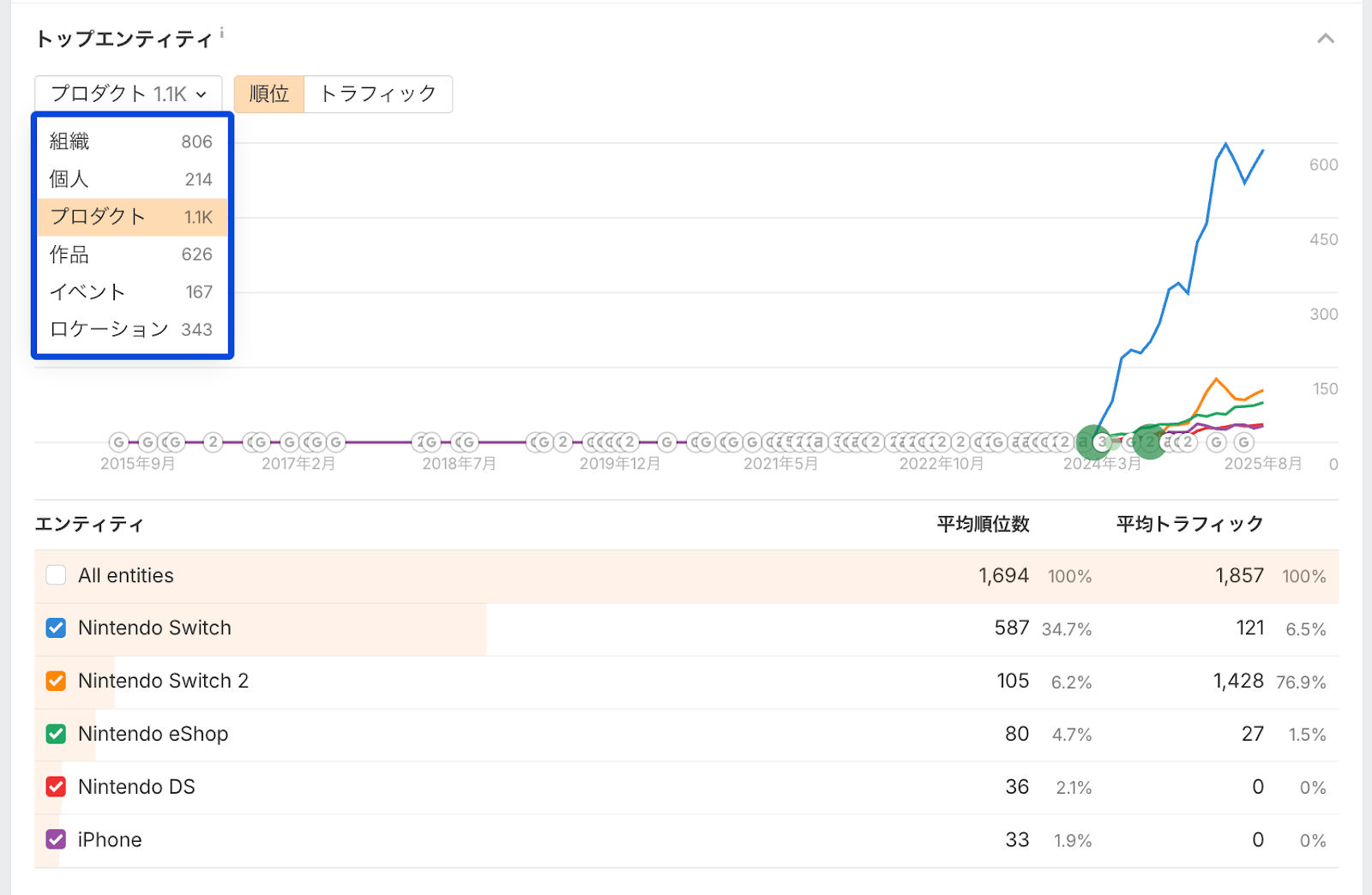Select 組織 from the entity list
Screen dimensions: 1372x895
click(x=131, y=141)
